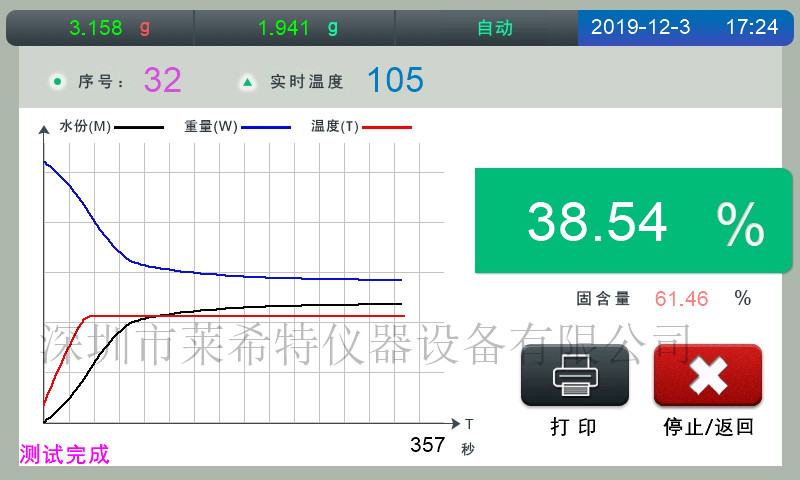Select the green dot beside 序号
The image size is (800, 480).
tap(57, 82)
